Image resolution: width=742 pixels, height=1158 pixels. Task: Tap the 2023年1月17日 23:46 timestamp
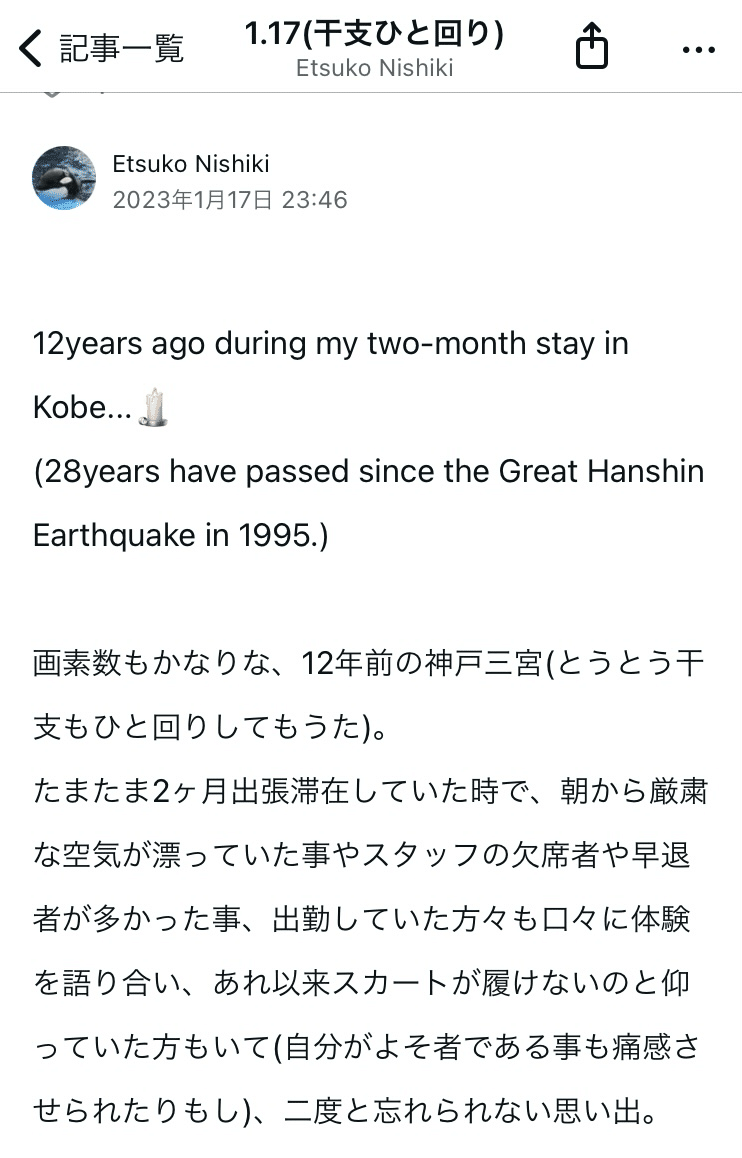(x=230, y=200)
